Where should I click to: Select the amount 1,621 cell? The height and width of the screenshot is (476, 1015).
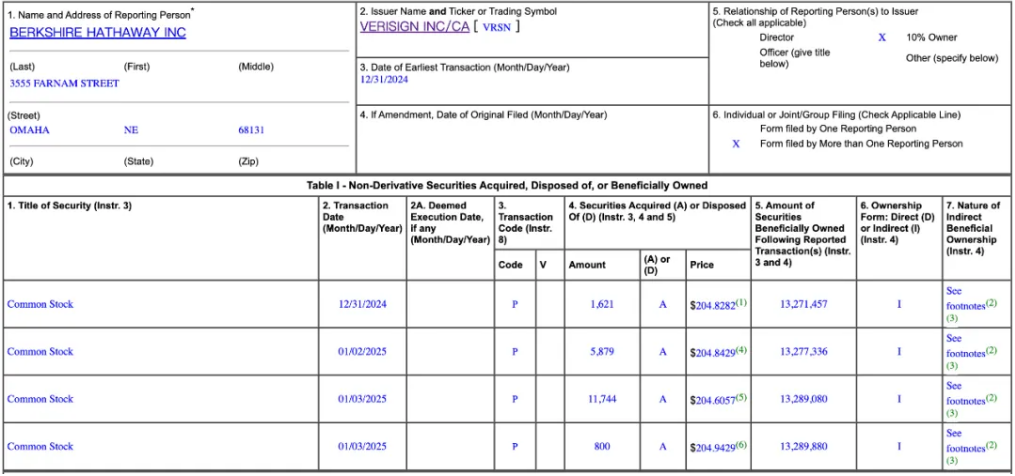(602, 304)
